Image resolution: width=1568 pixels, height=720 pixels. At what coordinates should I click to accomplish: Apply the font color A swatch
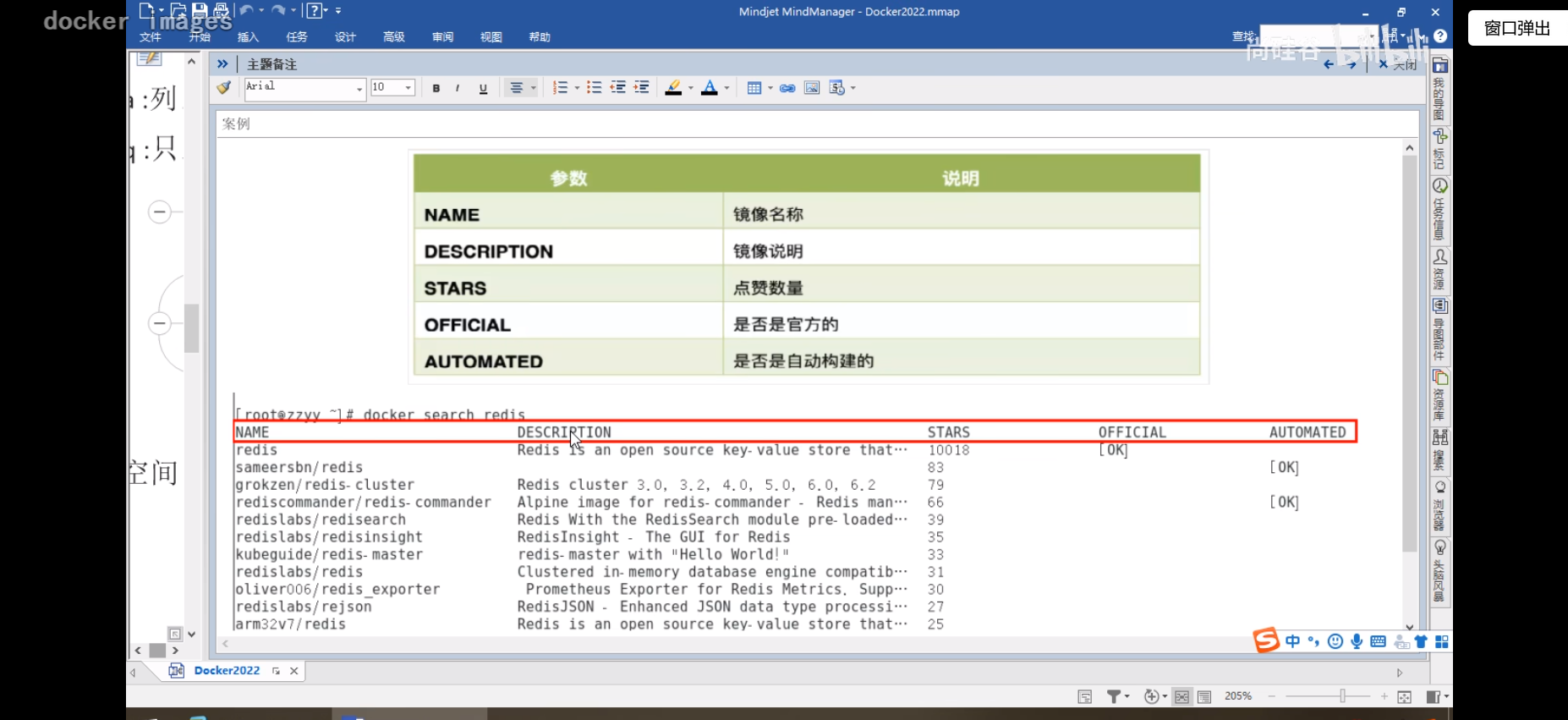coord(710,88)
